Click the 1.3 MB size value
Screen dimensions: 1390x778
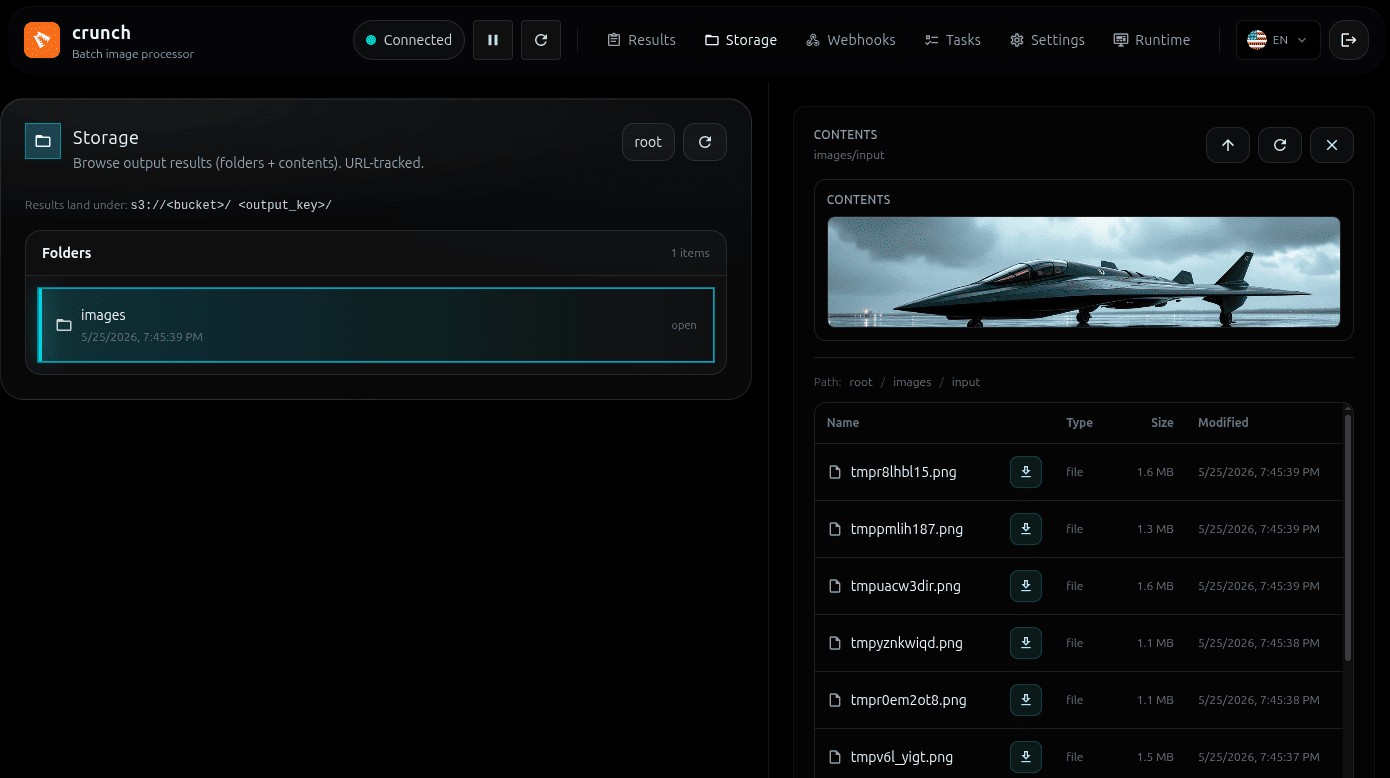[x=1155, y=529]
